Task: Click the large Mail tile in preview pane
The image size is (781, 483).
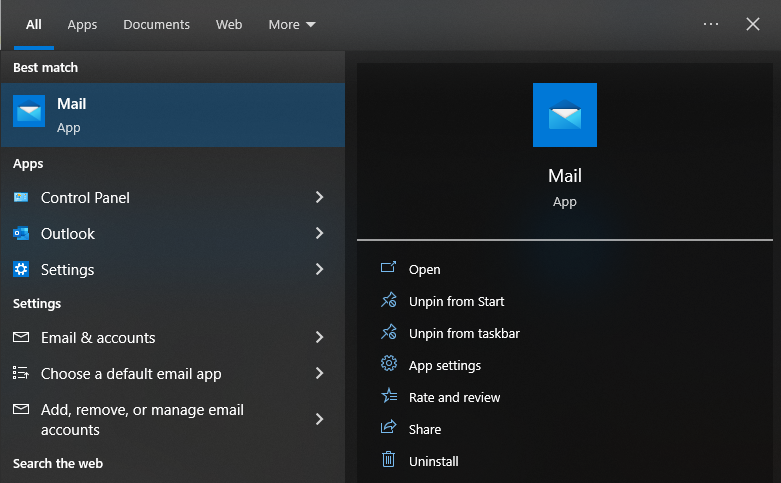Action: [565, 115]
